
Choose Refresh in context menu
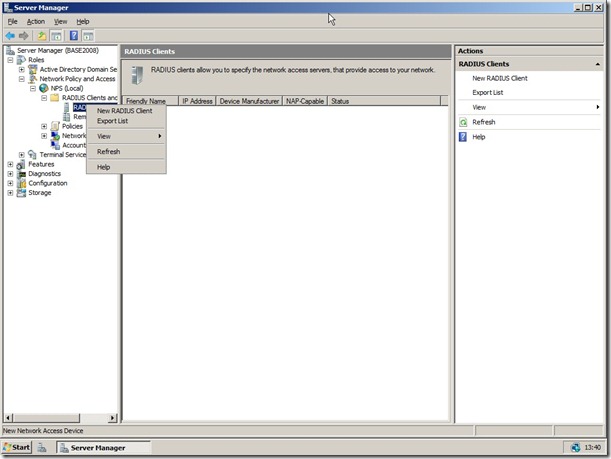126,152
